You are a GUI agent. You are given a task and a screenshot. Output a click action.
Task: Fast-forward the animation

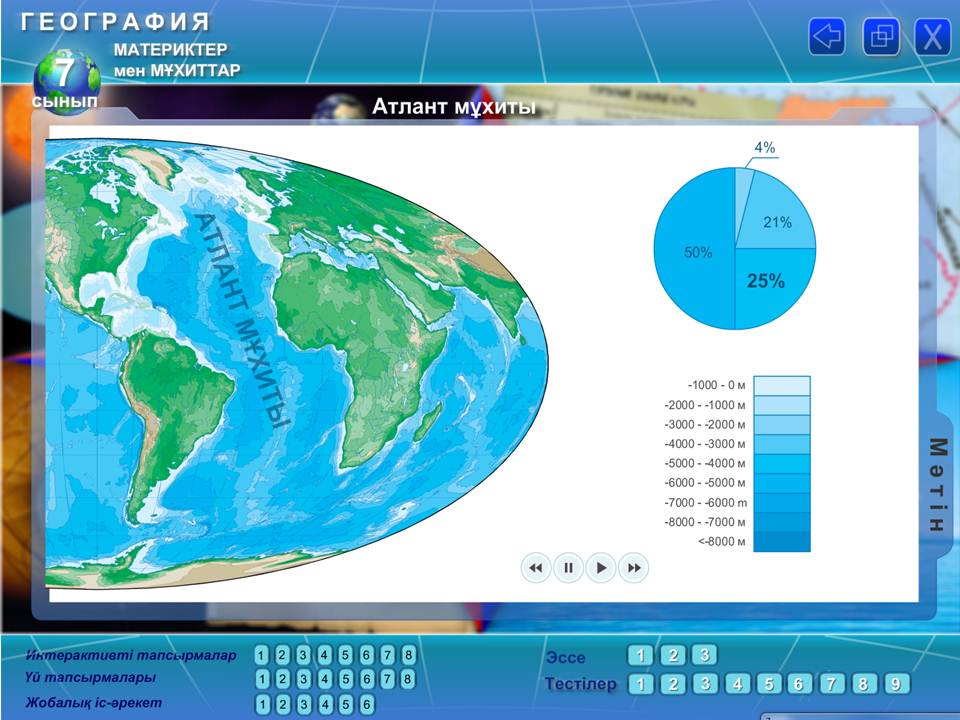[x=634, y=568]
